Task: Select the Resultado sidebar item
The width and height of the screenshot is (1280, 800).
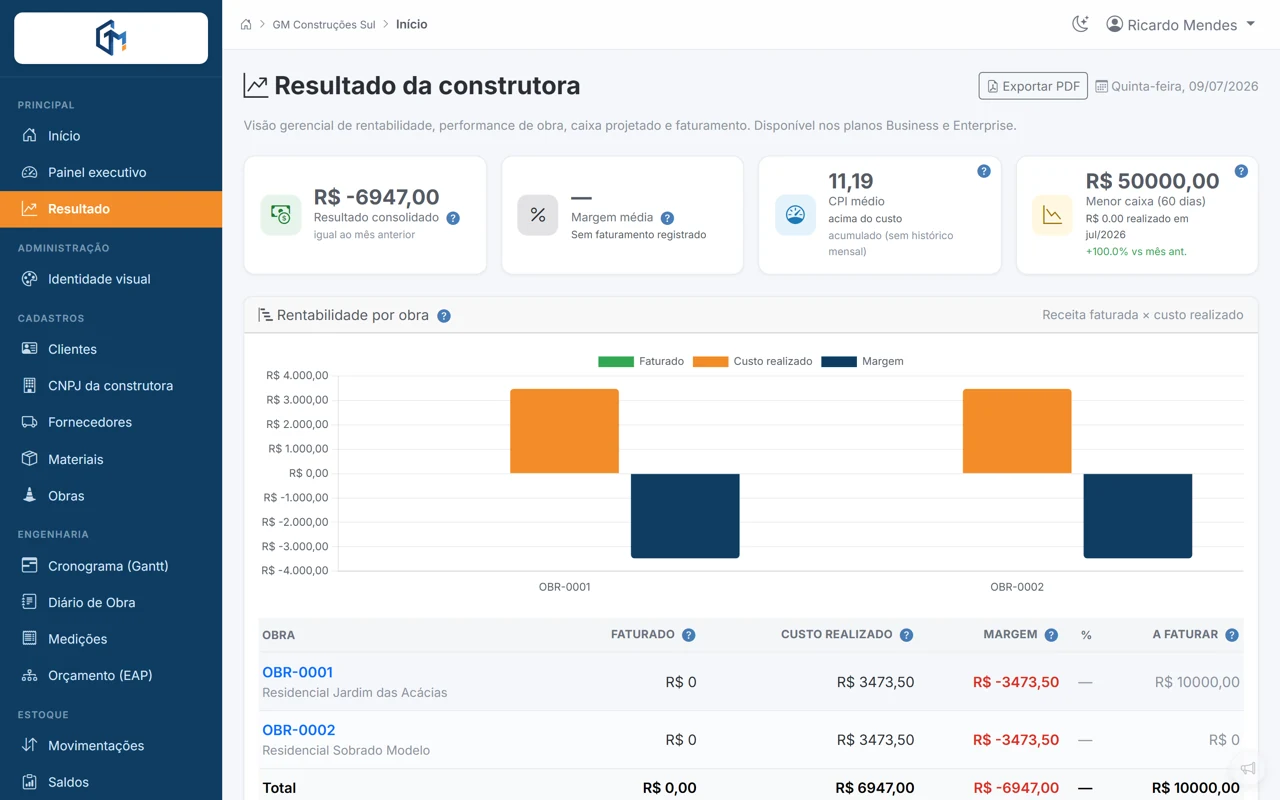Action: point(111,209)
